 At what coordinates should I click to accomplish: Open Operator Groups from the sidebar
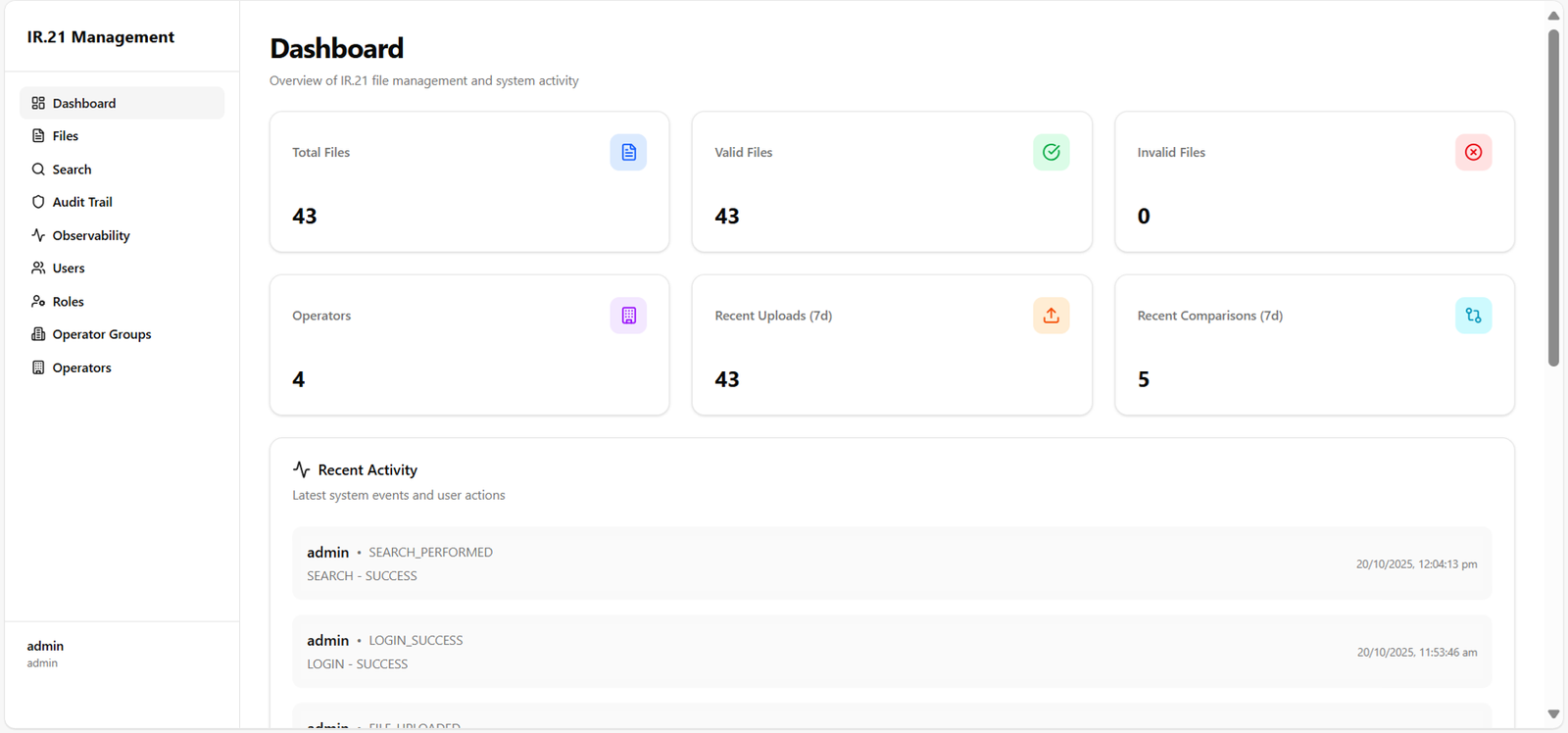click(101, 334)
